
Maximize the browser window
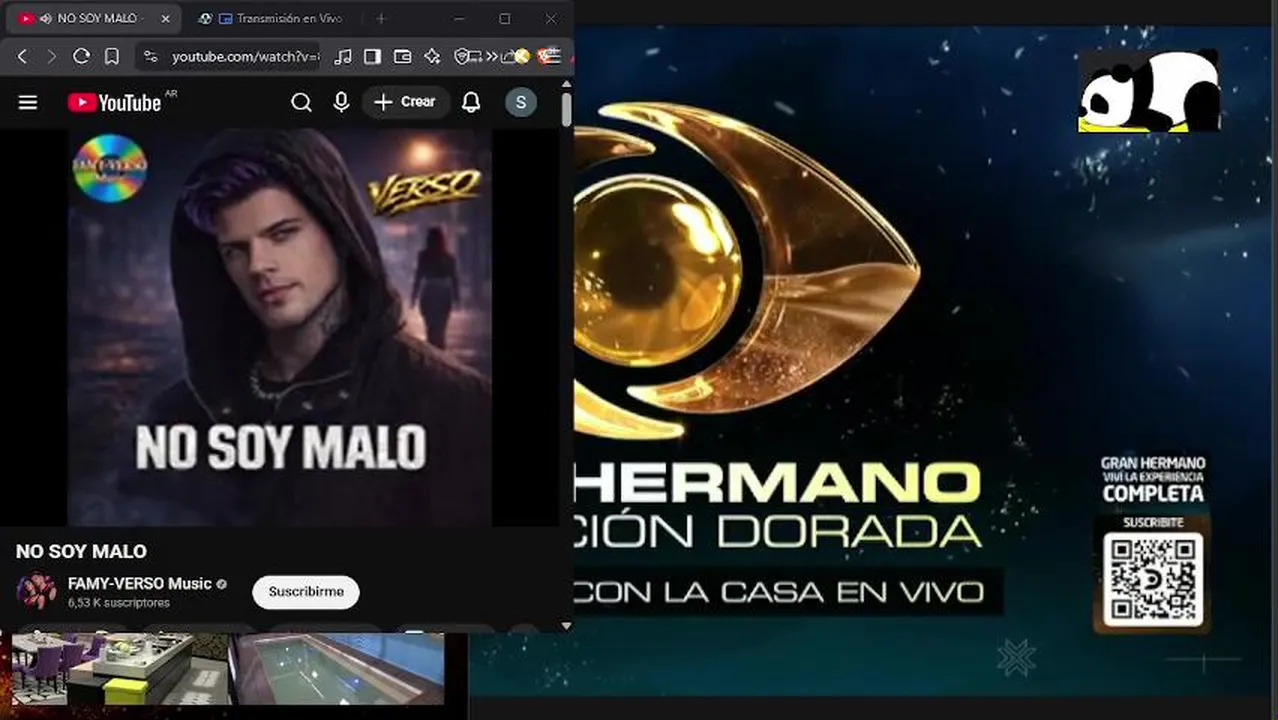point(505,19)
